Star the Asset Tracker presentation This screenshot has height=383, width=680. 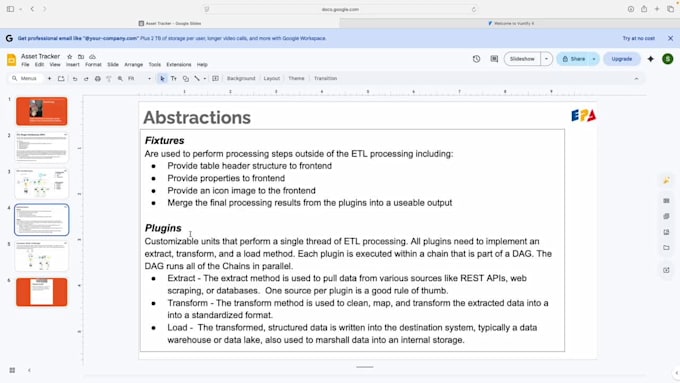[69, 56]
